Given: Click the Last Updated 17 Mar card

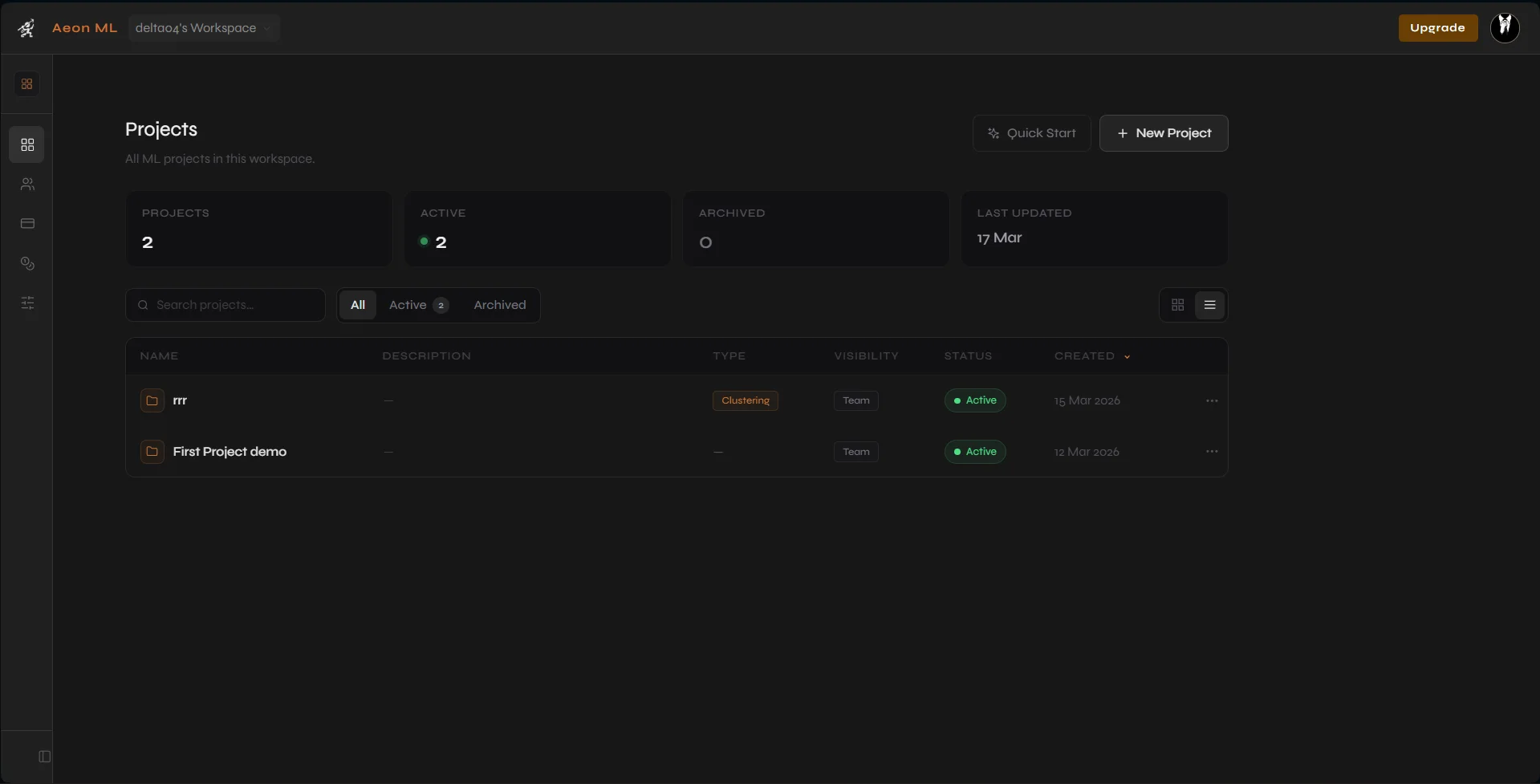Looking at the screenshot, I should [1094, 229].
